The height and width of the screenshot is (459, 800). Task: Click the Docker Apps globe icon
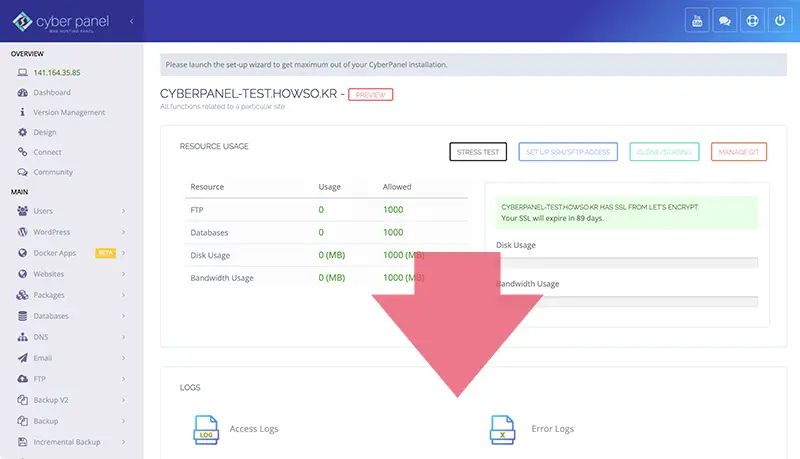click(x=22, y=253)
